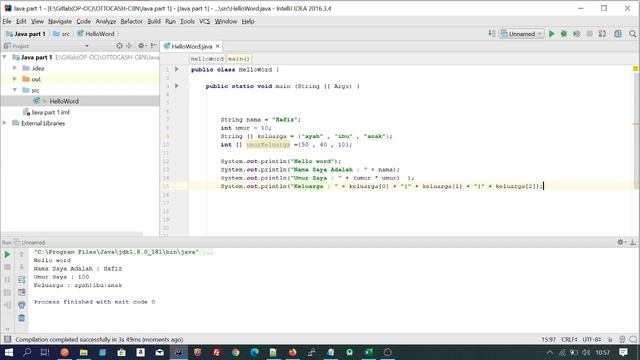The image size is (640, 360).
Task: Click the UTF-8 encoding selector
Action: point(592,340)
